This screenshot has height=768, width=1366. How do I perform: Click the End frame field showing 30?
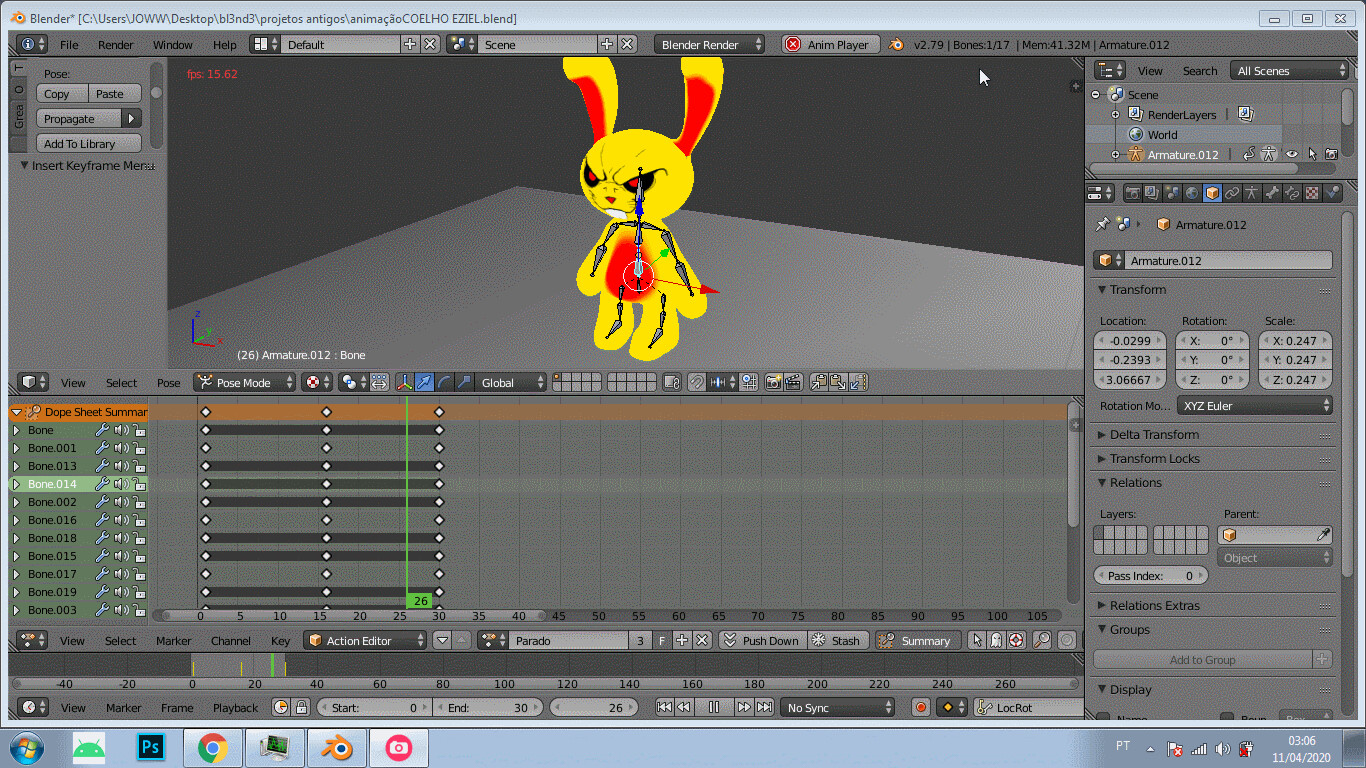(488, 707)
